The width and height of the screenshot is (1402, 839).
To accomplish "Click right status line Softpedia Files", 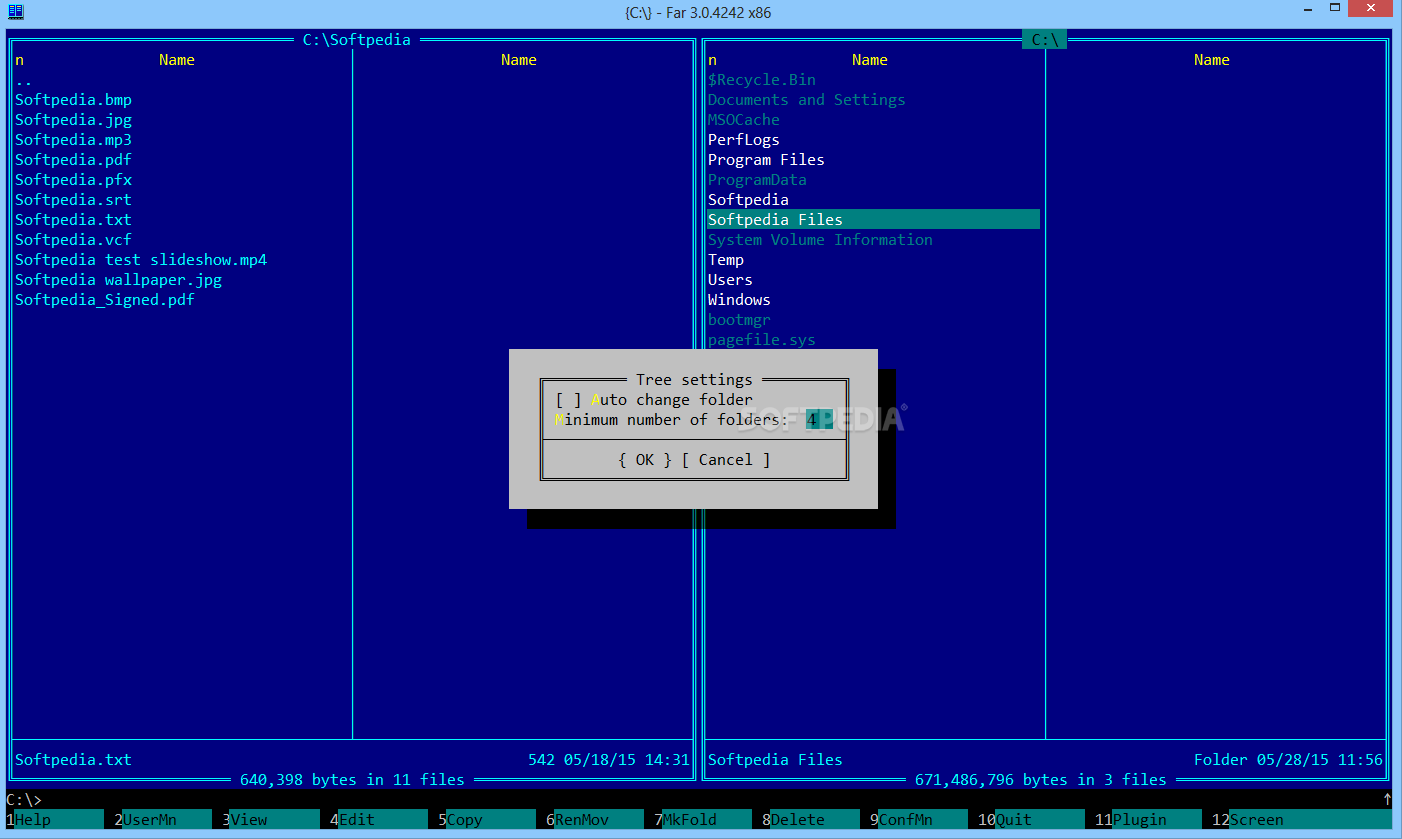I will pos(775,760).
